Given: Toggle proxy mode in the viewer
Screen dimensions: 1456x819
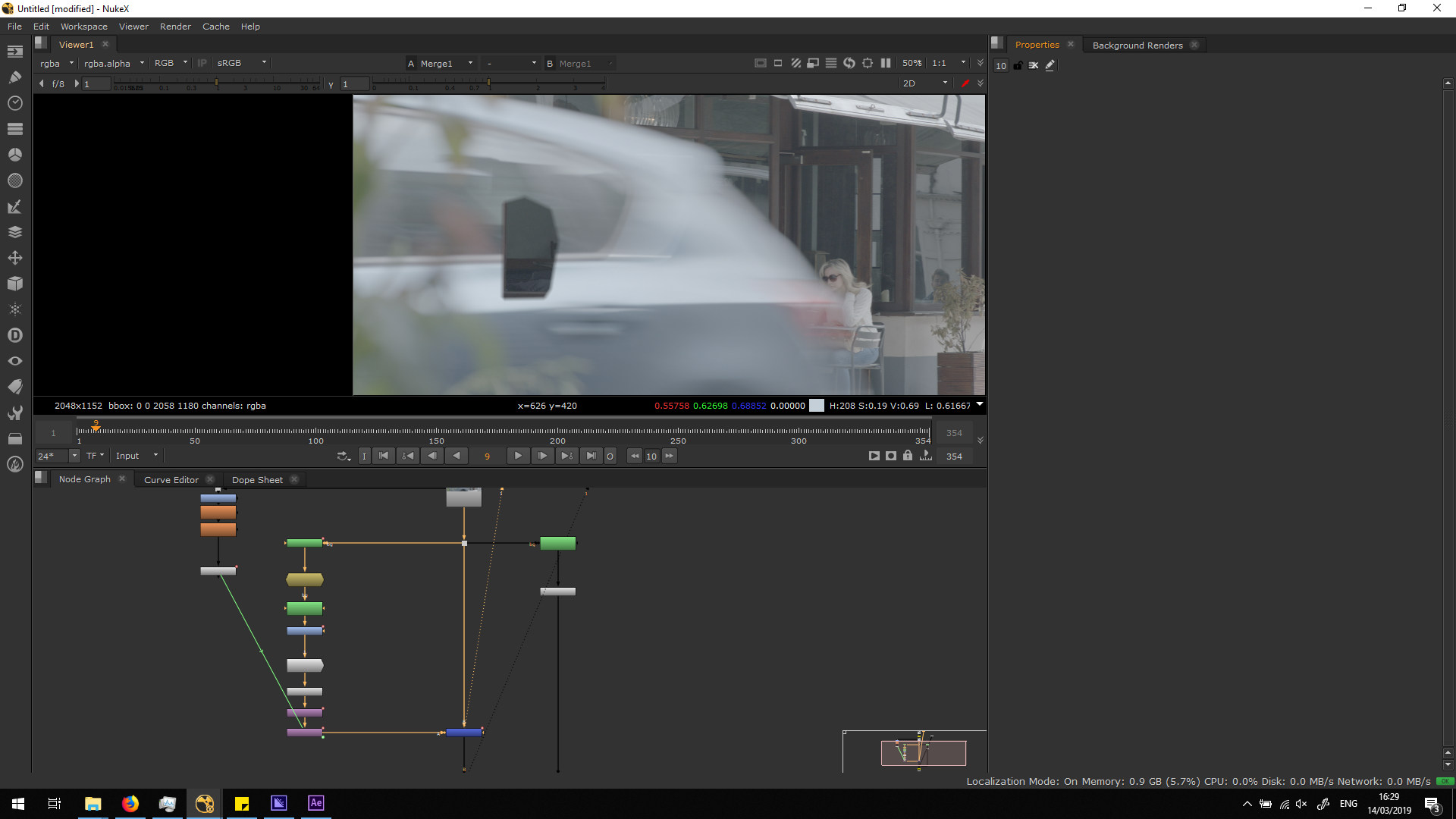Looking at the screenshot, I should pos(813,63).
